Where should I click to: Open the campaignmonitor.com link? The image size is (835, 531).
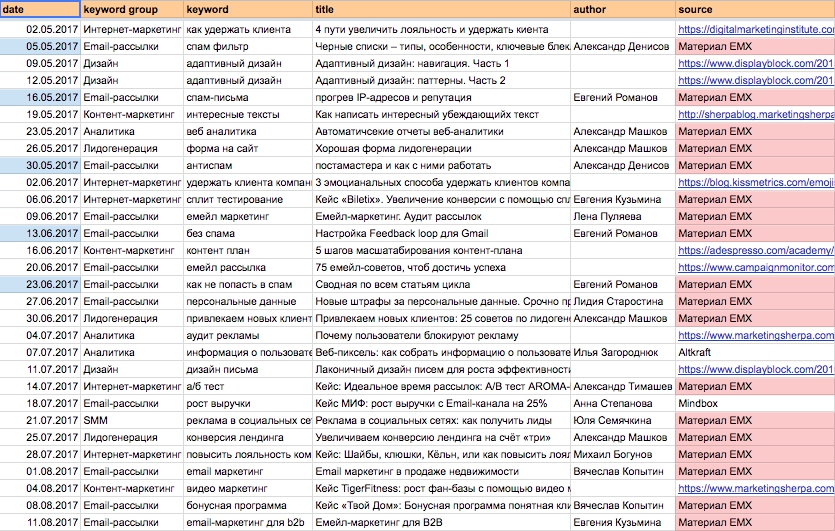point(756,267)
